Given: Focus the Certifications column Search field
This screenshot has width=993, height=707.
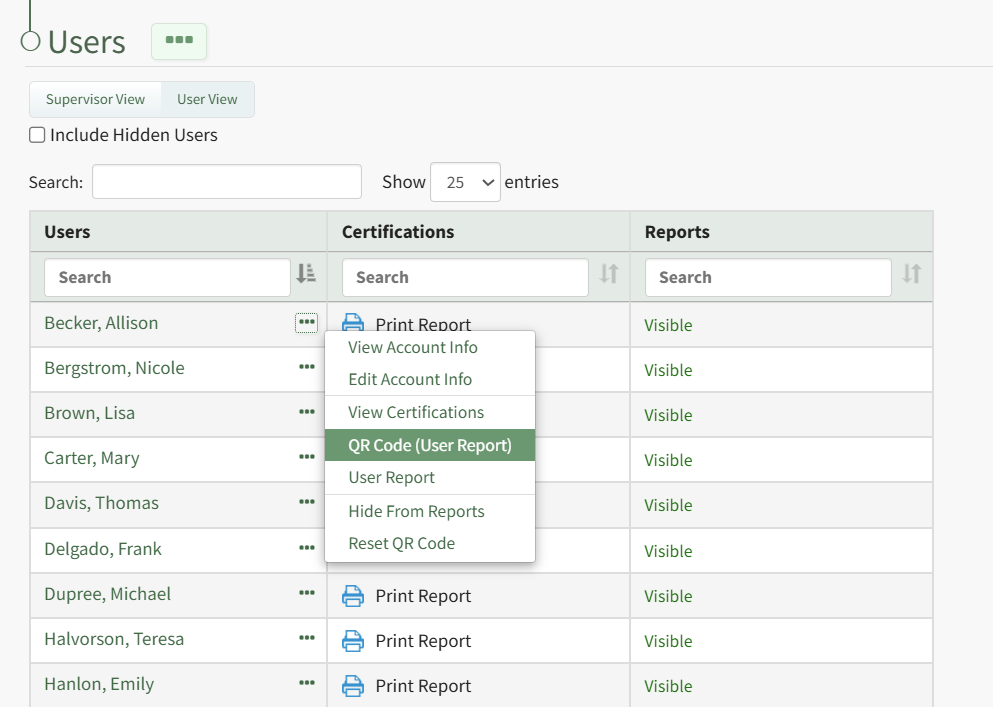Looking at the screenshot, I should [465, 277].
